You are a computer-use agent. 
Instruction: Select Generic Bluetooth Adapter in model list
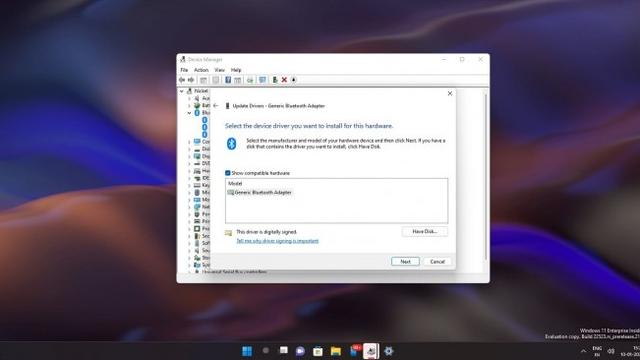click(x=260, y=192)
